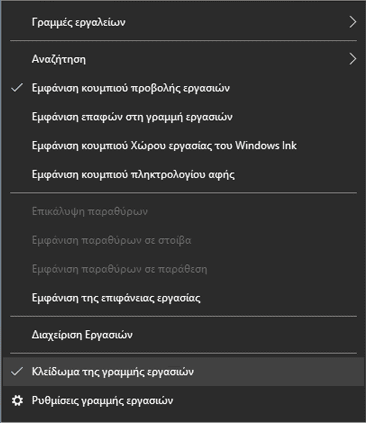
Task: Choose Εμφάνιση παραθύρων σε στοίβα entry
Action: pos(183,240)
